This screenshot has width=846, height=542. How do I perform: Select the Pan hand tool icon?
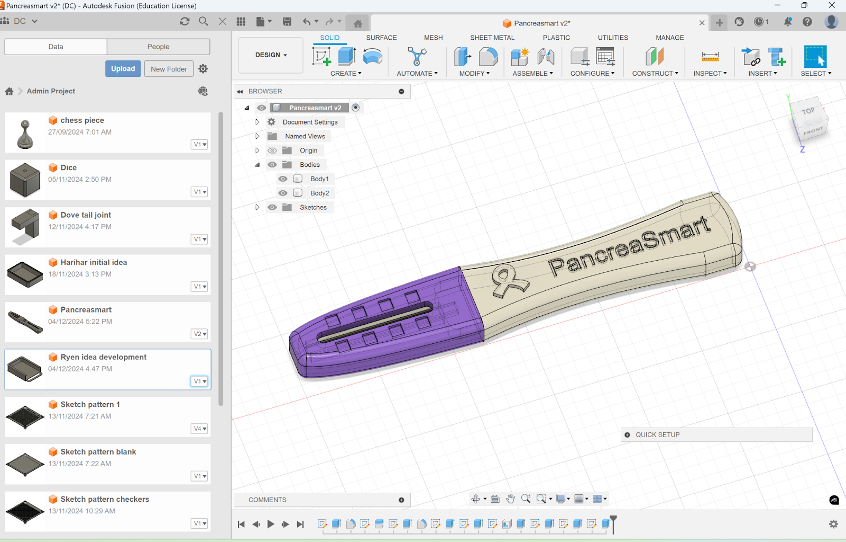point(510,498)
